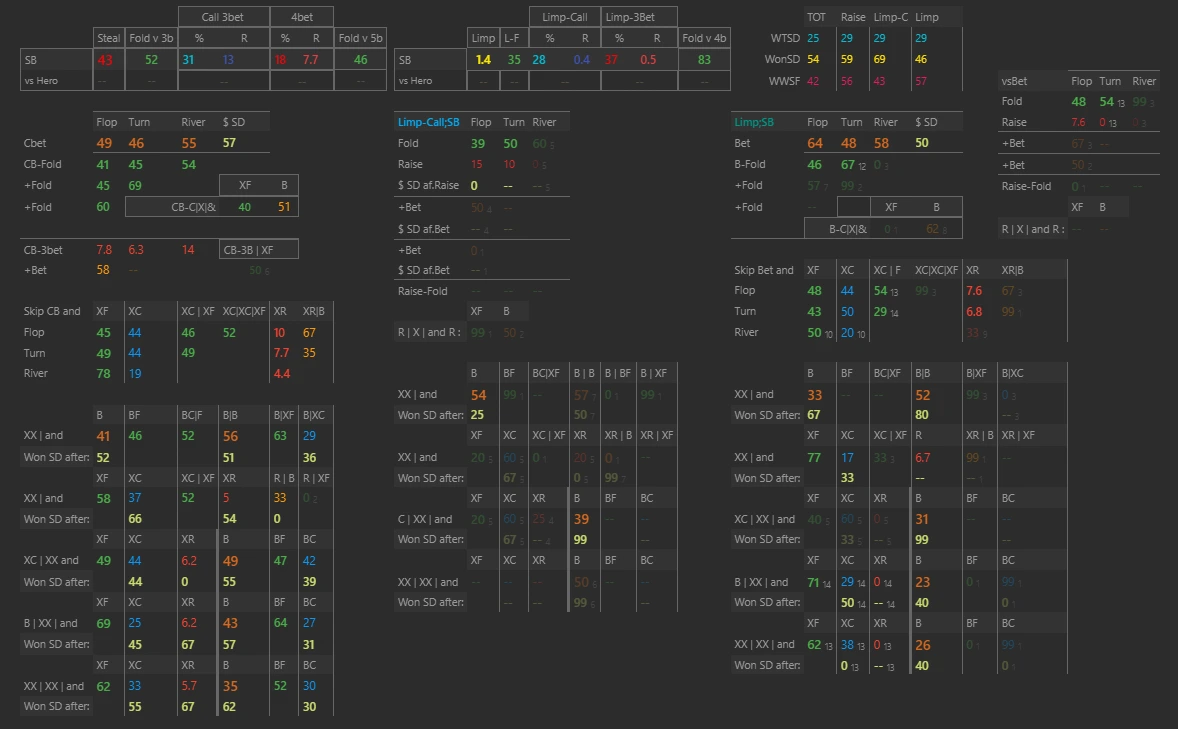Click the "4bet" column group header
The width and height of the screenshot is (1178, 729).
(x=302, y=17)
